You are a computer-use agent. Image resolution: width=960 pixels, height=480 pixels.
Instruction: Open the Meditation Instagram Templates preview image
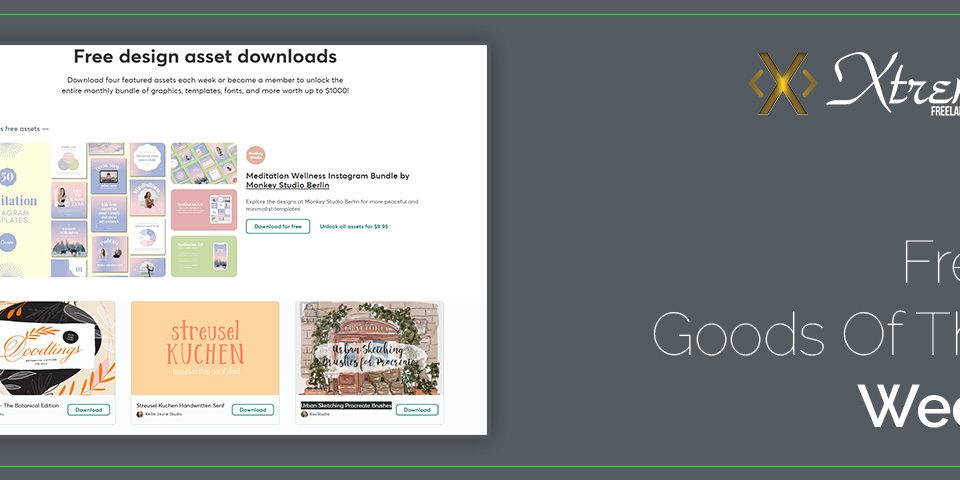[83, 210]
